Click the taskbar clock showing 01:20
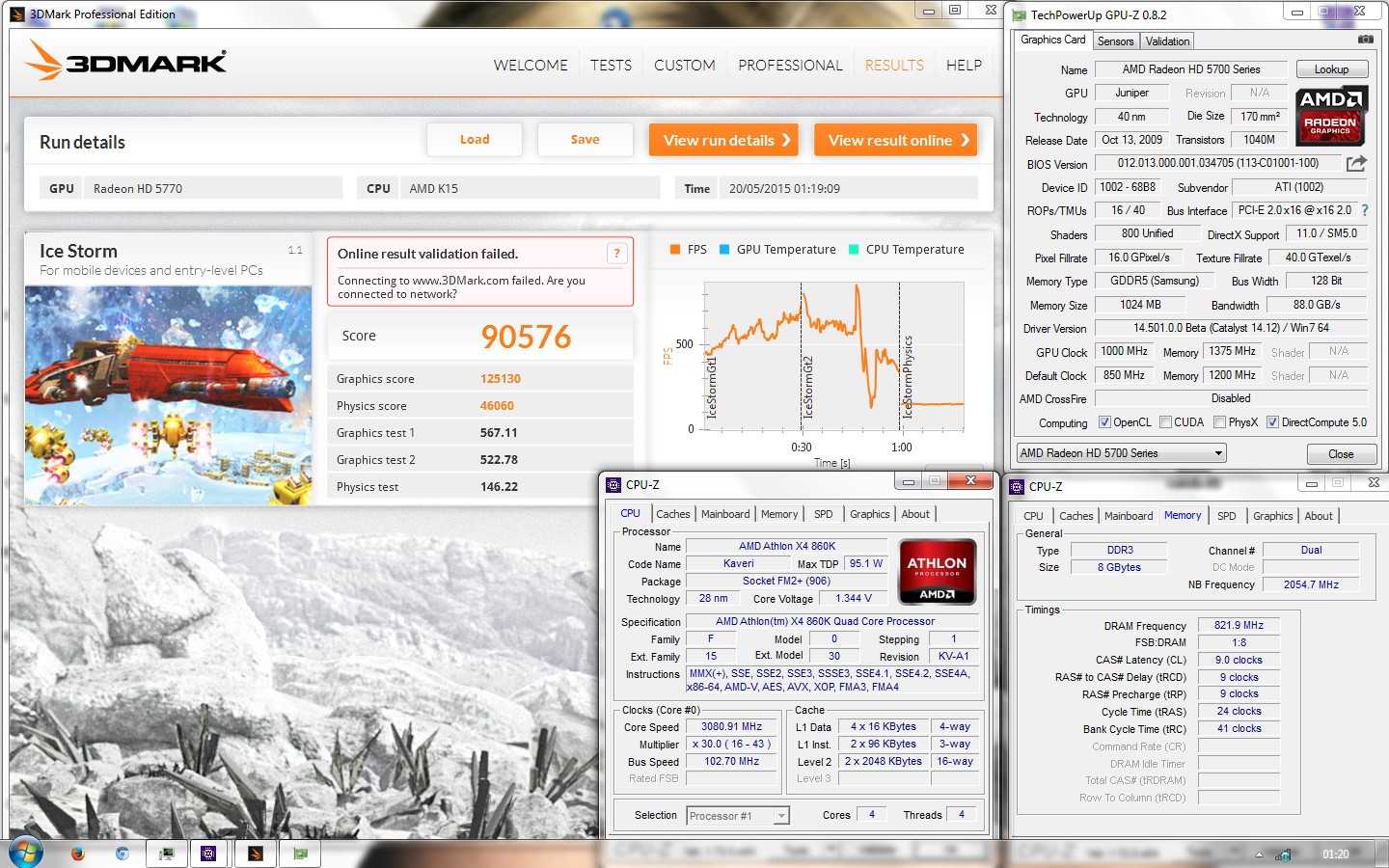Image resolution: width=1389 pixels, height=868 pixels. [x=1336, y=854]
